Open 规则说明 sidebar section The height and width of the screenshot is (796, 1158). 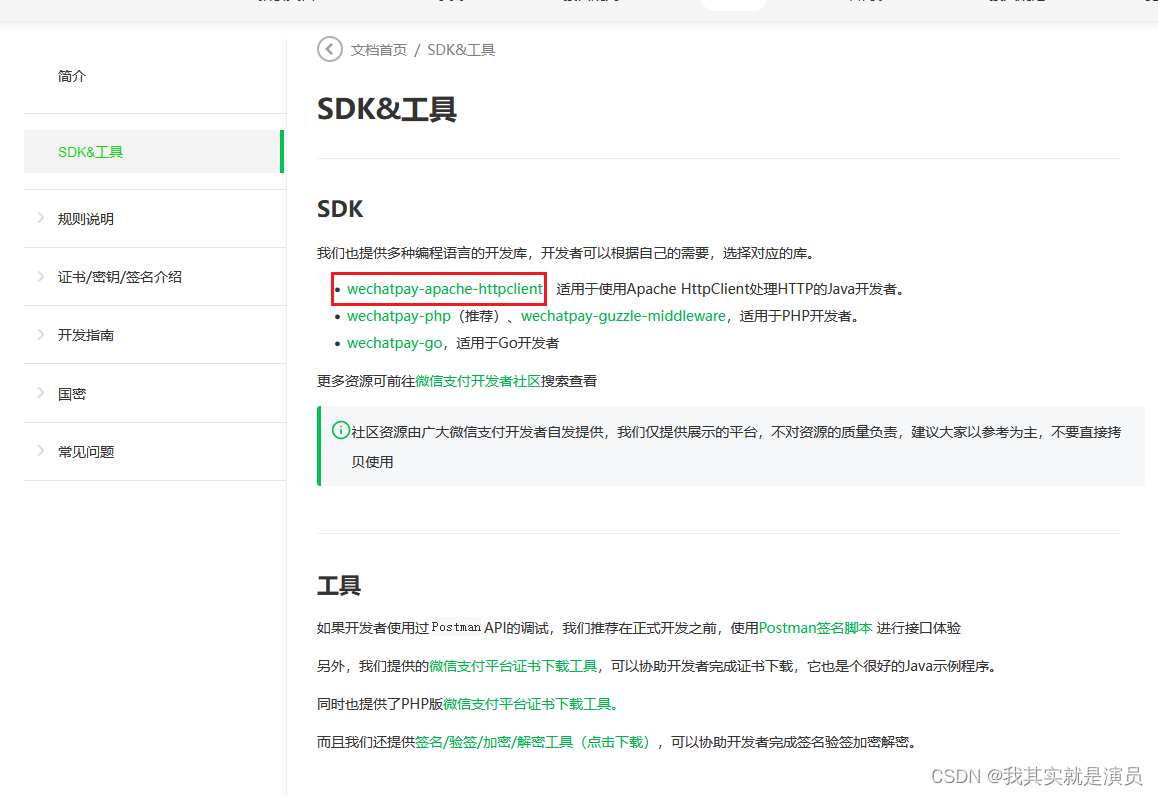(86, 219)
